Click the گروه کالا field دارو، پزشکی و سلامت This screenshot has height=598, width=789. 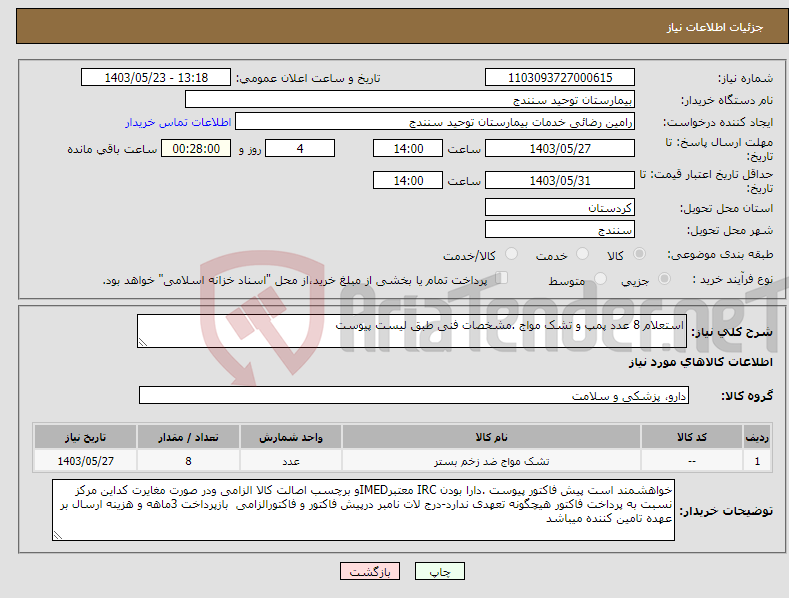[414, 395]
